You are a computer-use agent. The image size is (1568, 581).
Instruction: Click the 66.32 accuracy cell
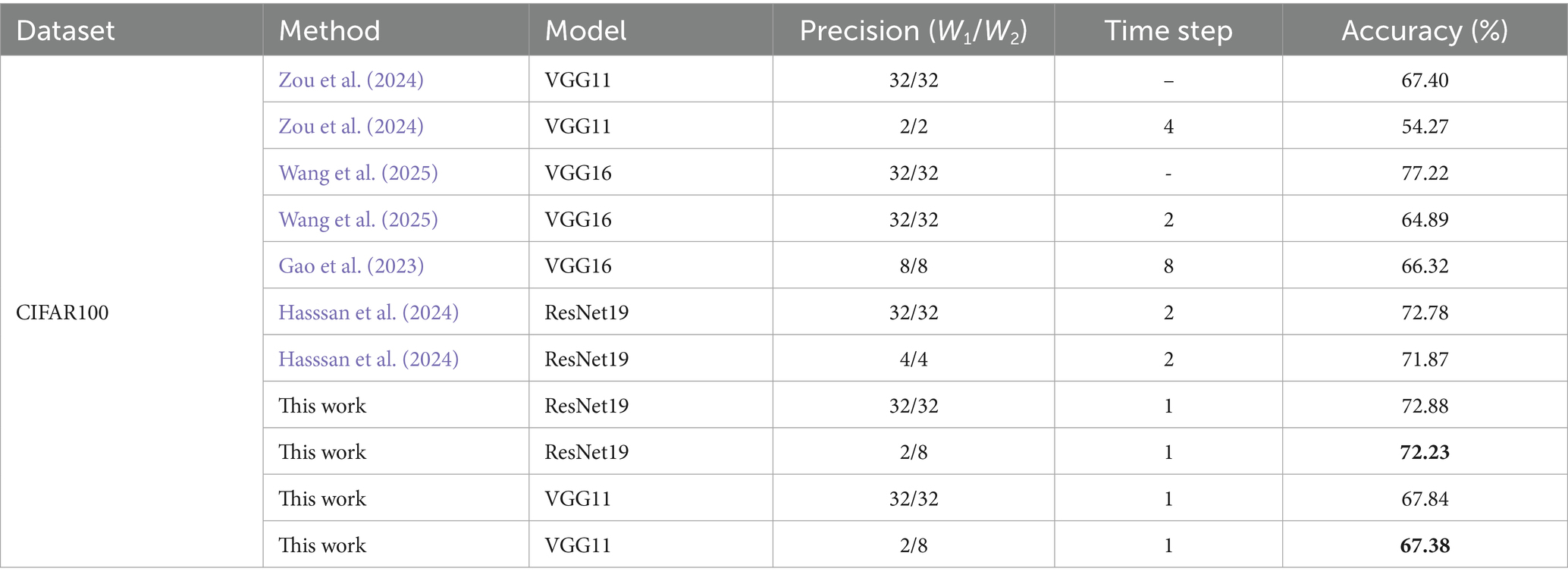pos(1424,265)
